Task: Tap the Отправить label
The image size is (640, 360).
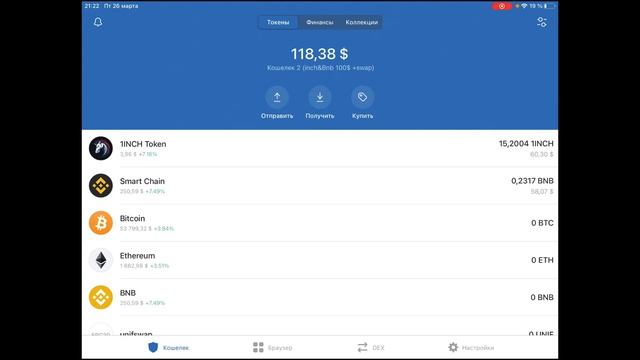Action: [277, 116]
